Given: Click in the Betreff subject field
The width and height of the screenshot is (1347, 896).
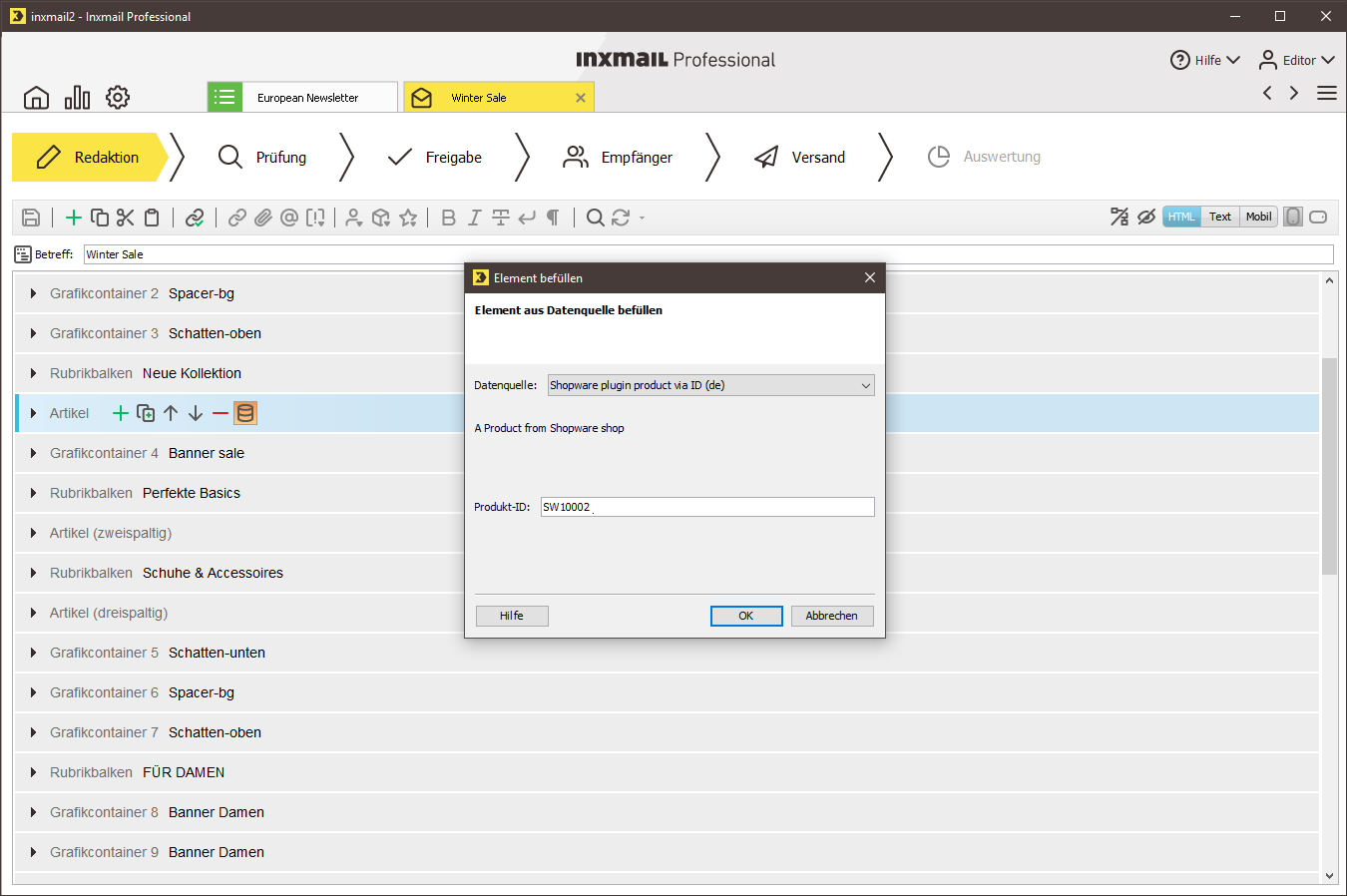Looking at the screenshot, I should coord(708,254).
